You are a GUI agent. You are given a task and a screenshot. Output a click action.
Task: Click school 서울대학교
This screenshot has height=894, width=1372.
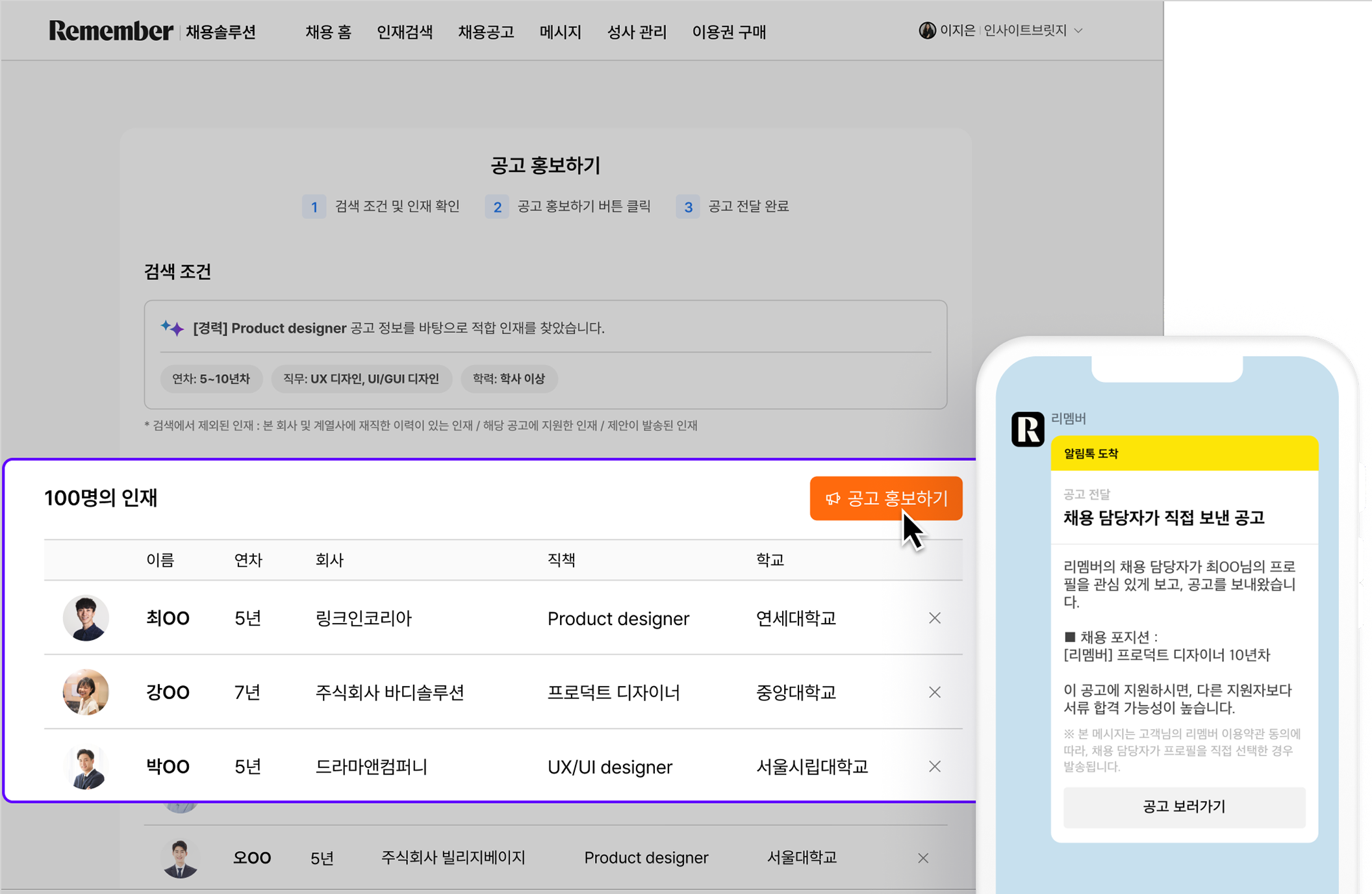point(802,858)
